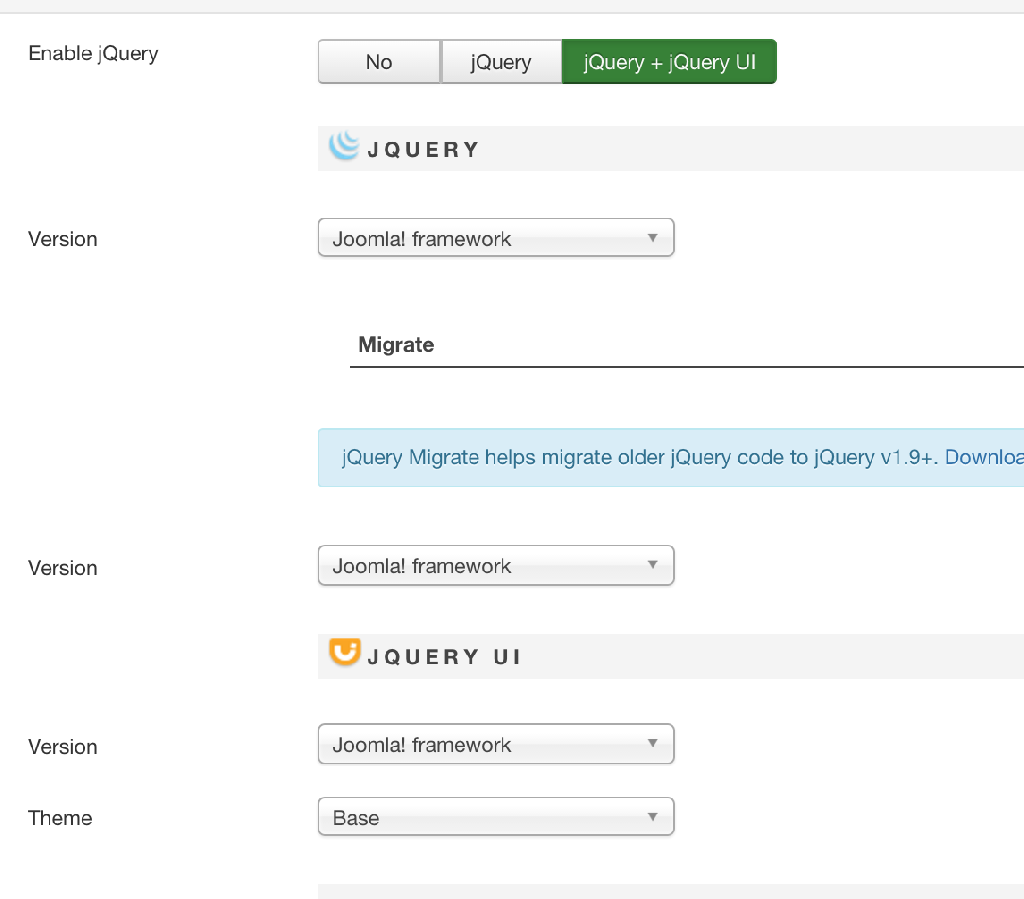Click the JQUERY section header text
This screenshot has height=899, width=1024.
(423, 150)
